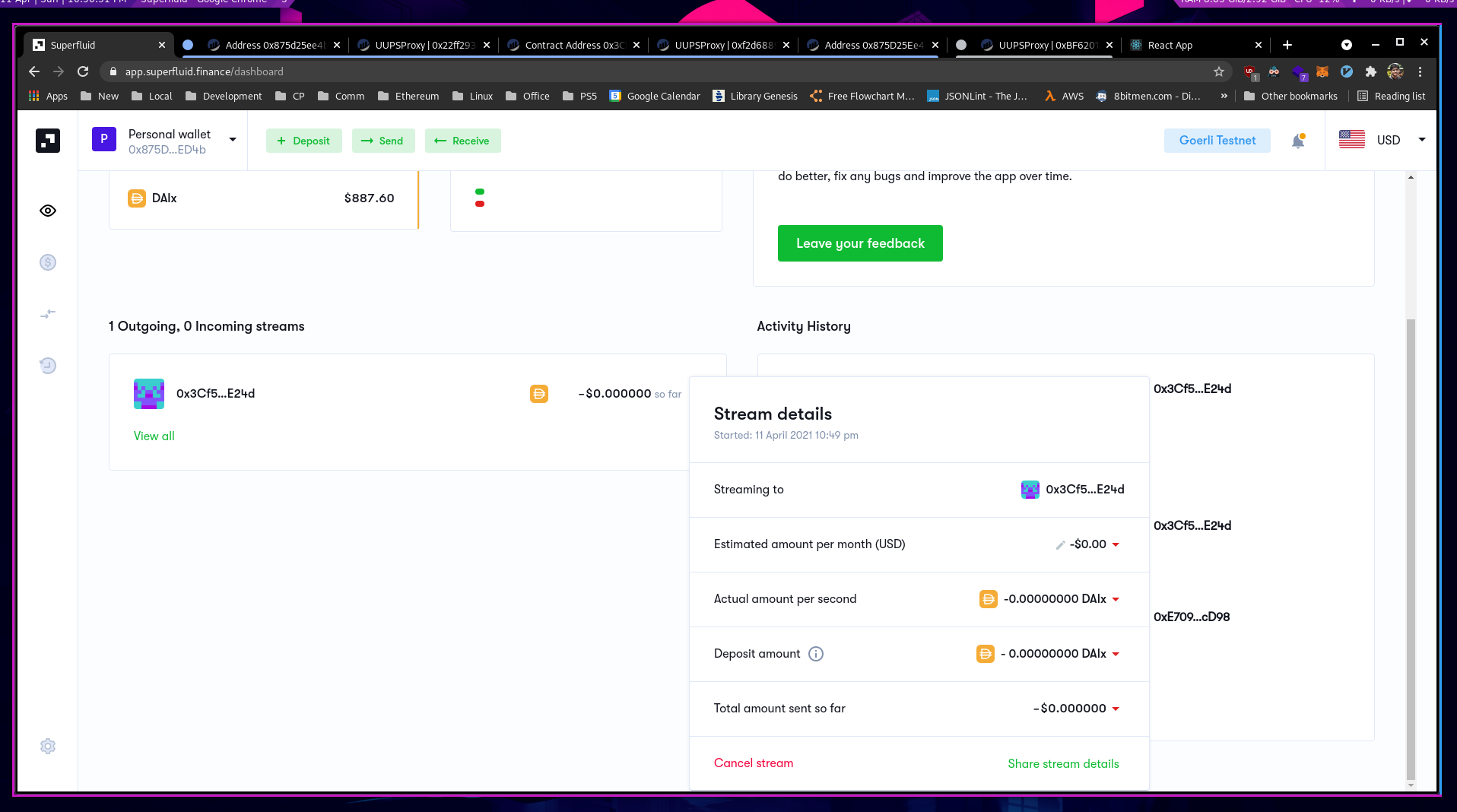This screenshot has width=1457, height=812.
Task: Click the pixel avatar of stream 0x3Cf5...E24d
Action: pos(149,394)
